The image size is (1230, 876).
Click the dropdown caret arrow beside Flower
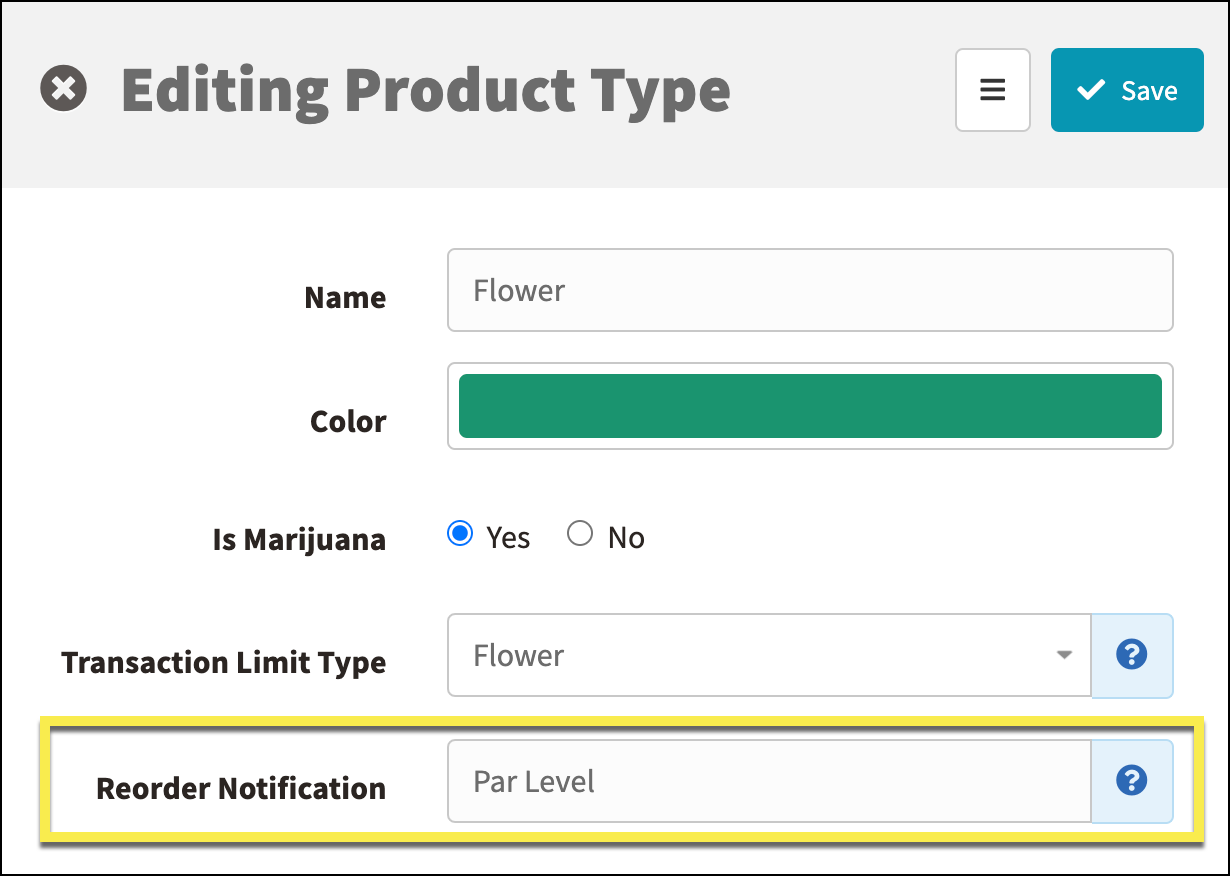(x=1064, y=656)
